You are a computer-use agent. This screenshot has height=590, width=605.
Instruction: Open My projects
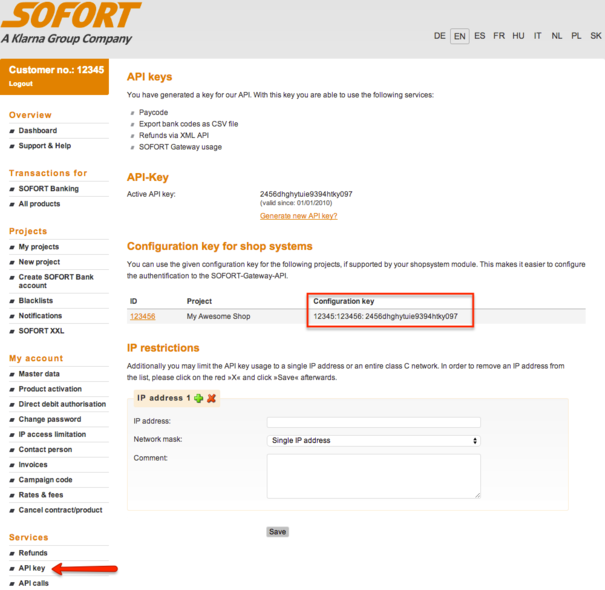39,246
